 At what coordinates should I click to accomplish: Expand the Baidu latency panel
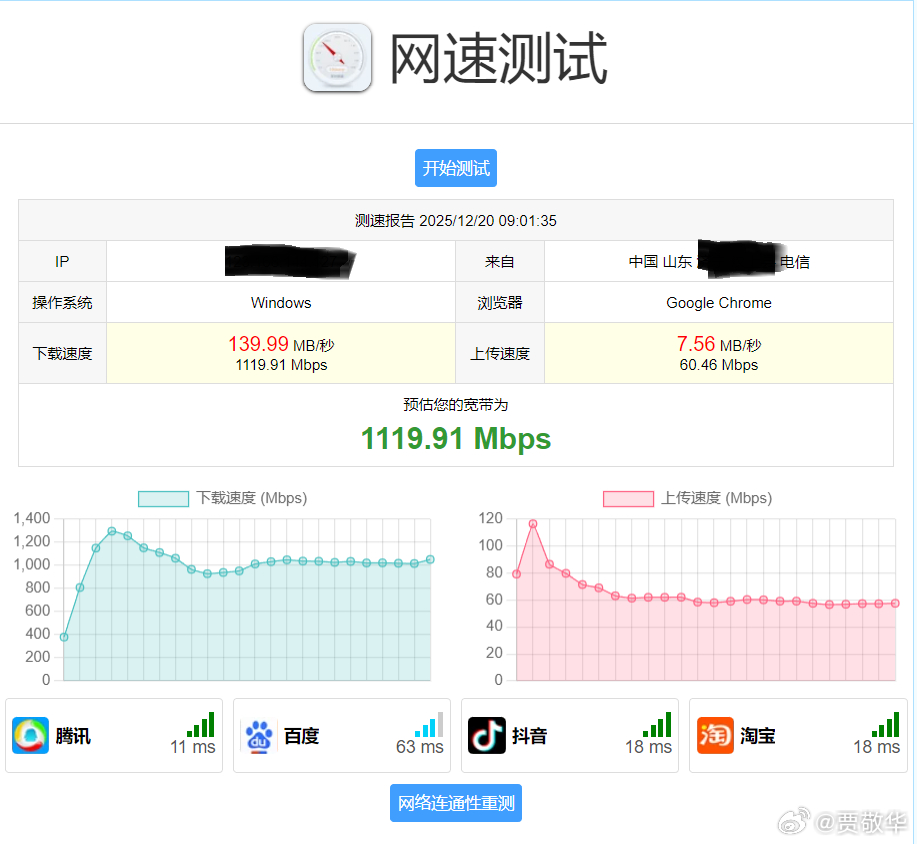point(342,735)
